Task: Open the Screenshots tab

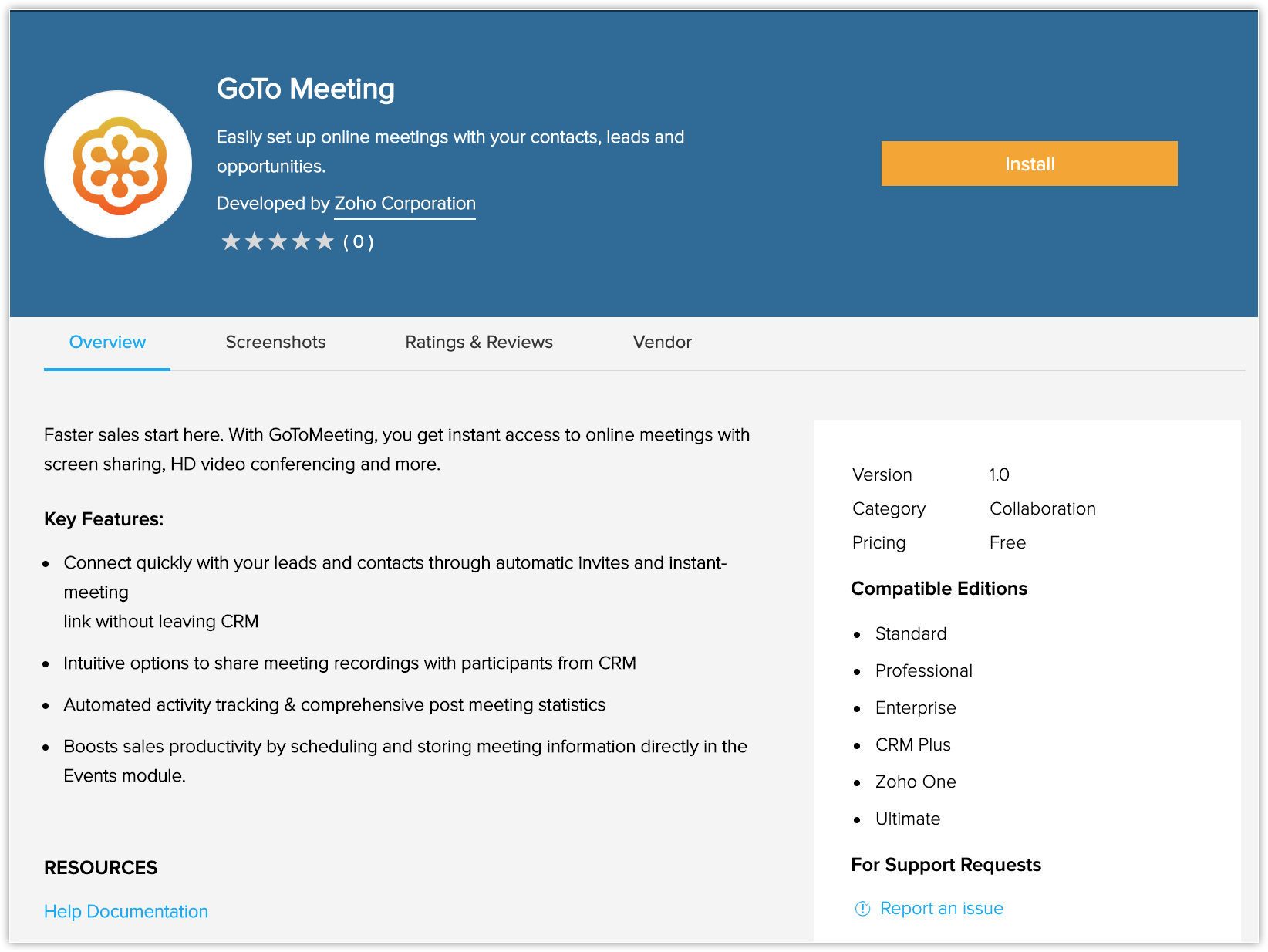Action: pos(275,343)
